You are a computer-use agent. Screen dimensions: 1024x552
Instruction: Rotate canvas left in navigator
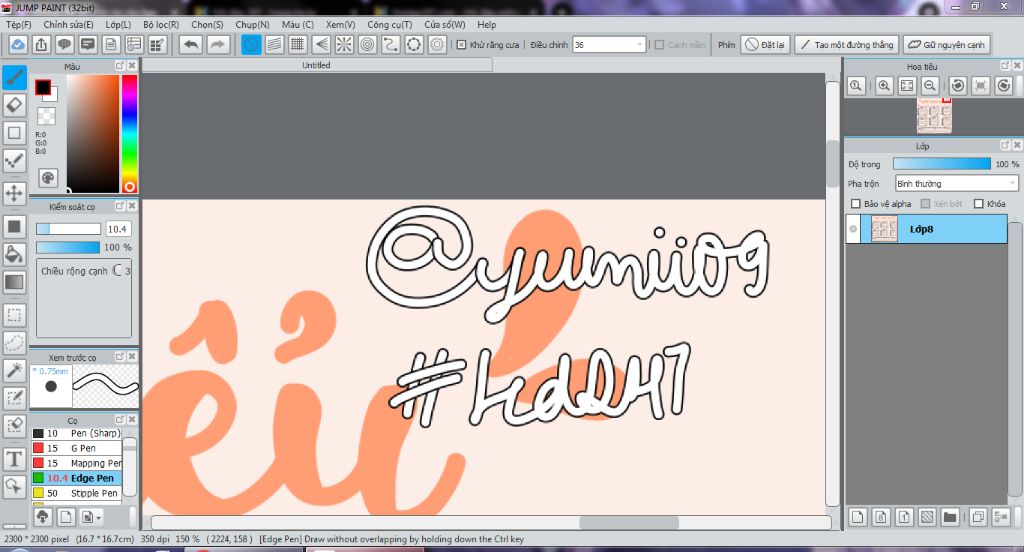(958, 86)
